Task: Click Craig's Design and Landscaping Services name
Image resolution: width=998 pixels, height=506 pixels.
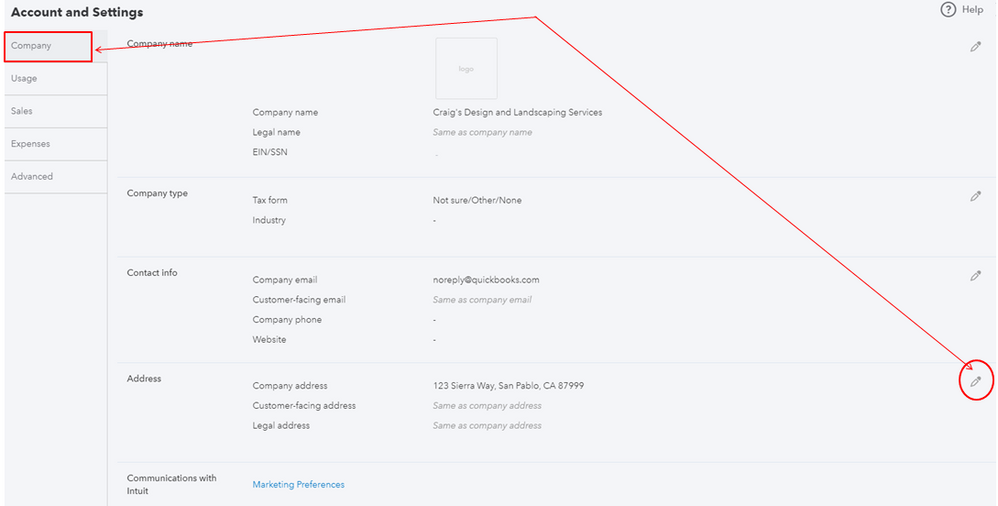Action: click(517, 113)
